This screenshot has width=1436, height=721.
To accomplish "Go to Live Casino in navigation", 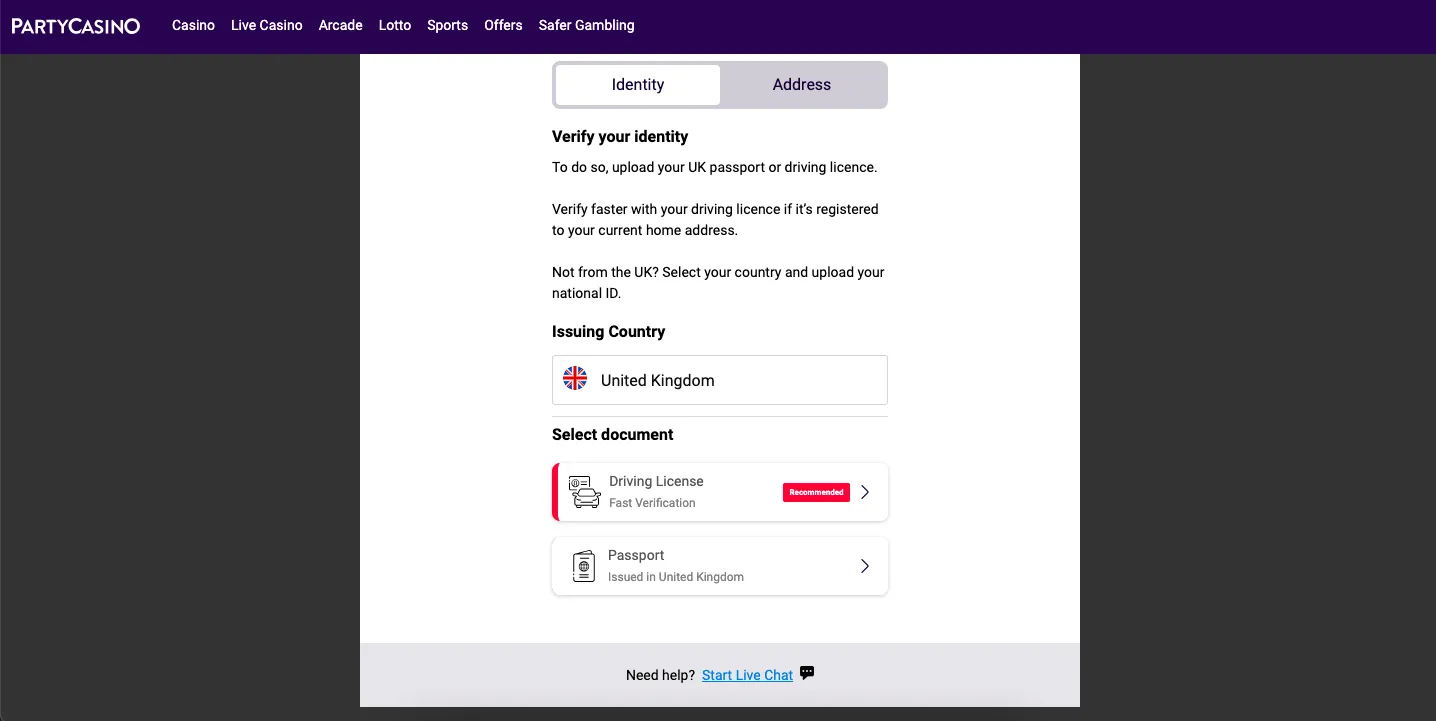I will (266, 25).
